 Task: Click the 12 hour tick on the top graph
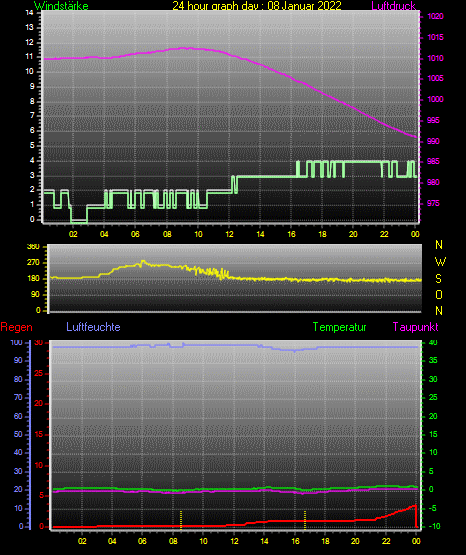229,234
